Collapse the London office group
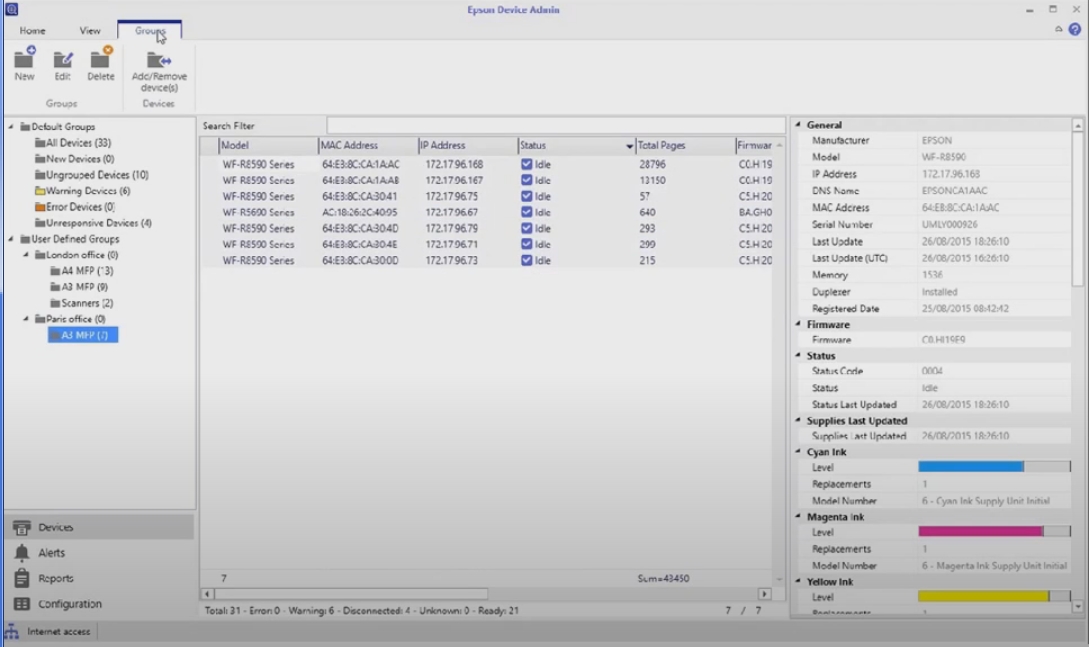This screenshot has width=1089, height=647. coord(27,255)
